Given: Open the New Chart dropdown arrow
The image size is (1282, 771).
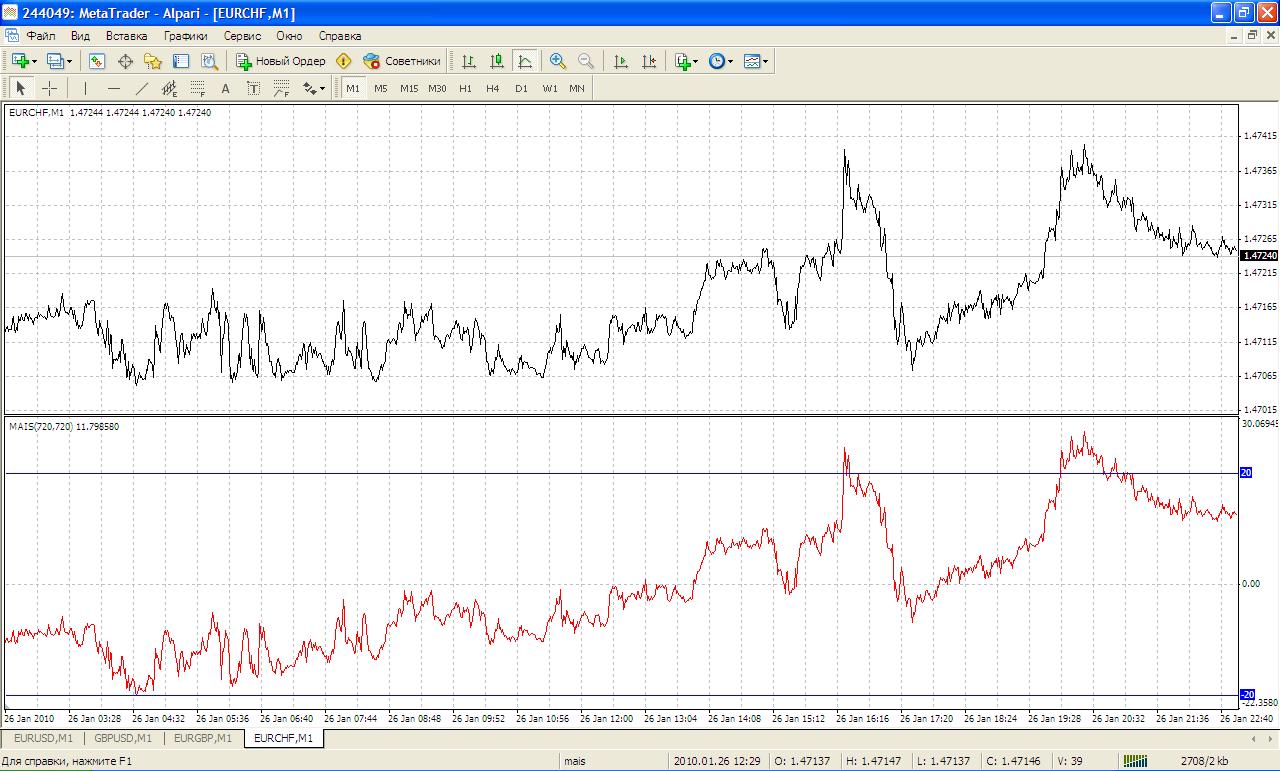Looking at the screenshot, I should point(34,61).
